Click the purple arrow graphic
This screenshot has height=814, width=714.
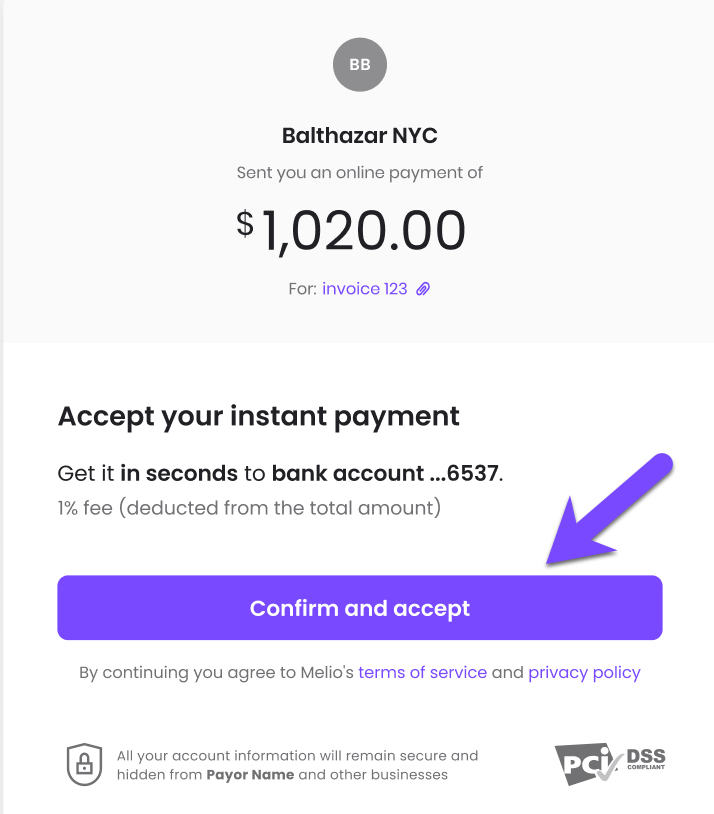pyautogui.click(x=609, y=510)
